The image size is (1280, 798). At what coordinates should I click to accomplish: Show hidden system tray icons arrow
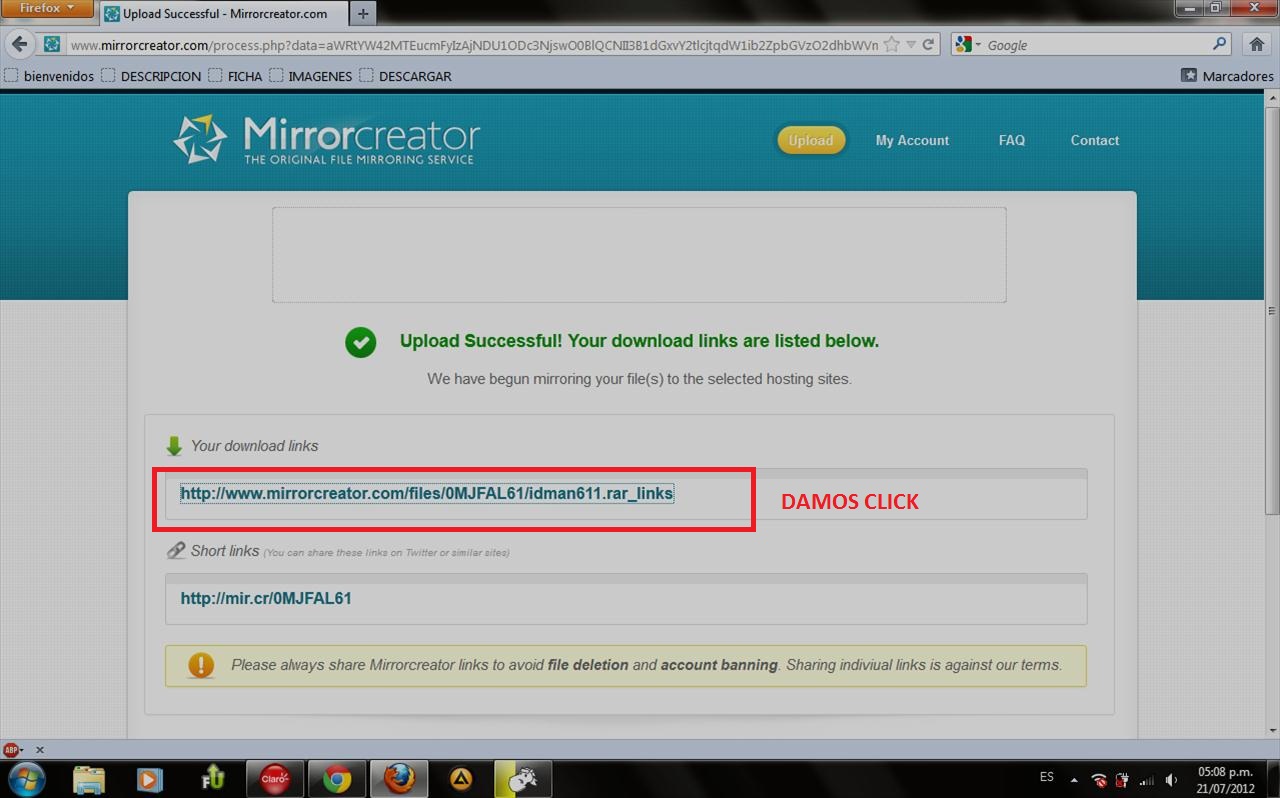(1074, 780)
